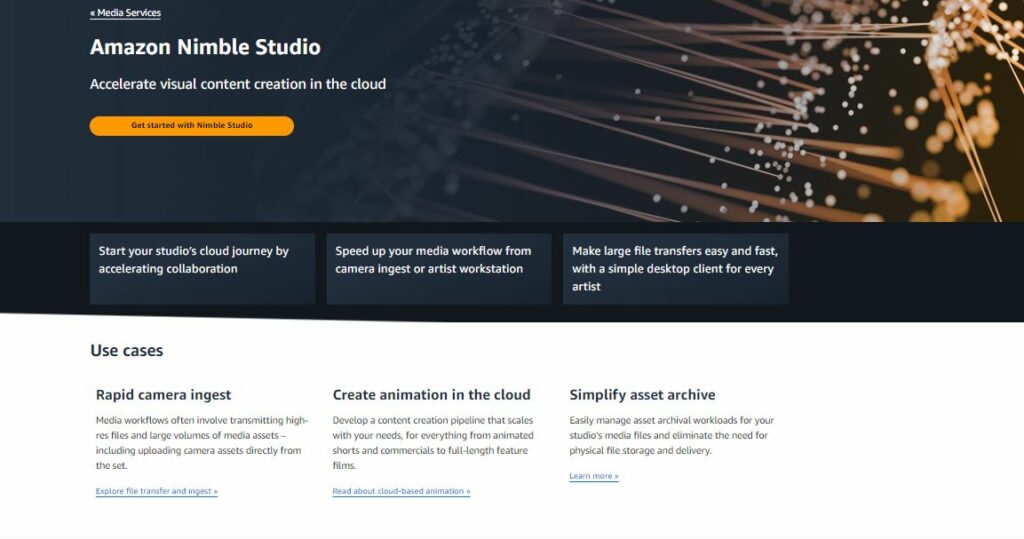This screenshot has width=1024, height=539.
Task: Open the 'Speed up your media workflow' card
Action: coord(439,269)
